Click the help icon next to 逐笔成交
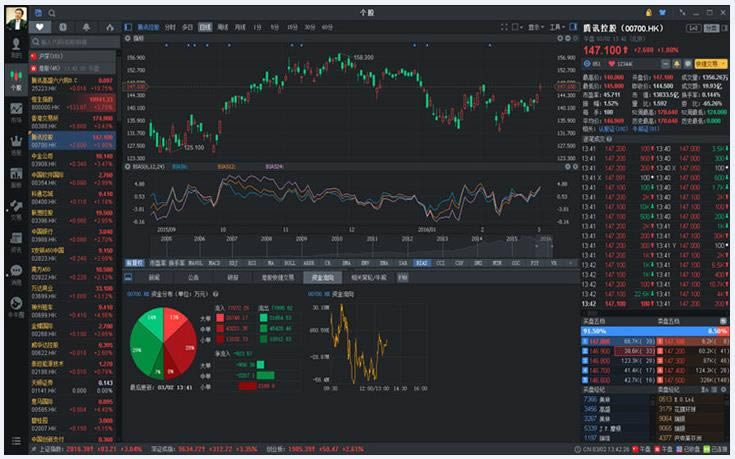 (609, 139)
